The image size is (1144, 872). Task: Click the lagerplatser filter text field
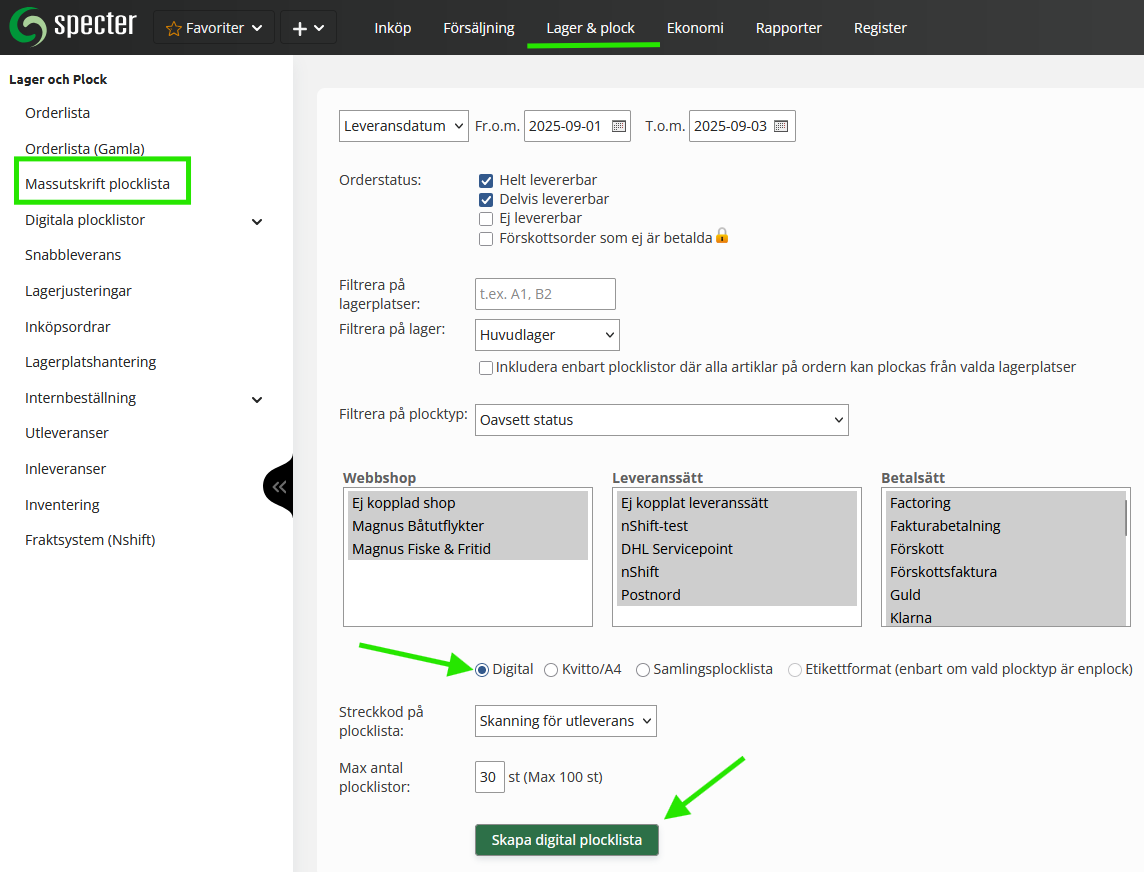545,294
